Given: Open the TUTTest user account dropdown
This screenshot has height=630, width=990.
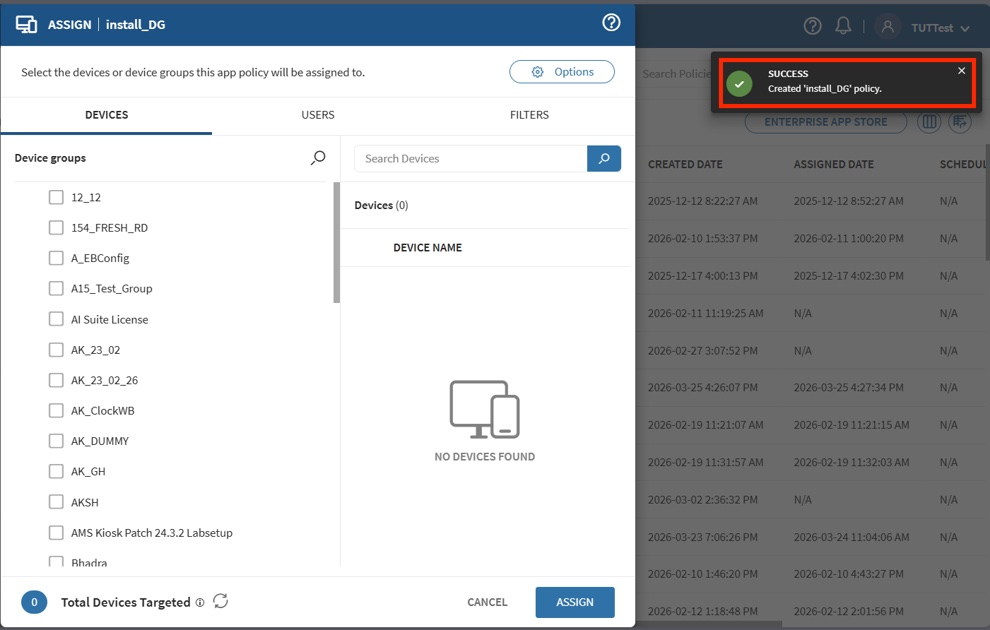Looking at the screenshot, I should point(925,28).
